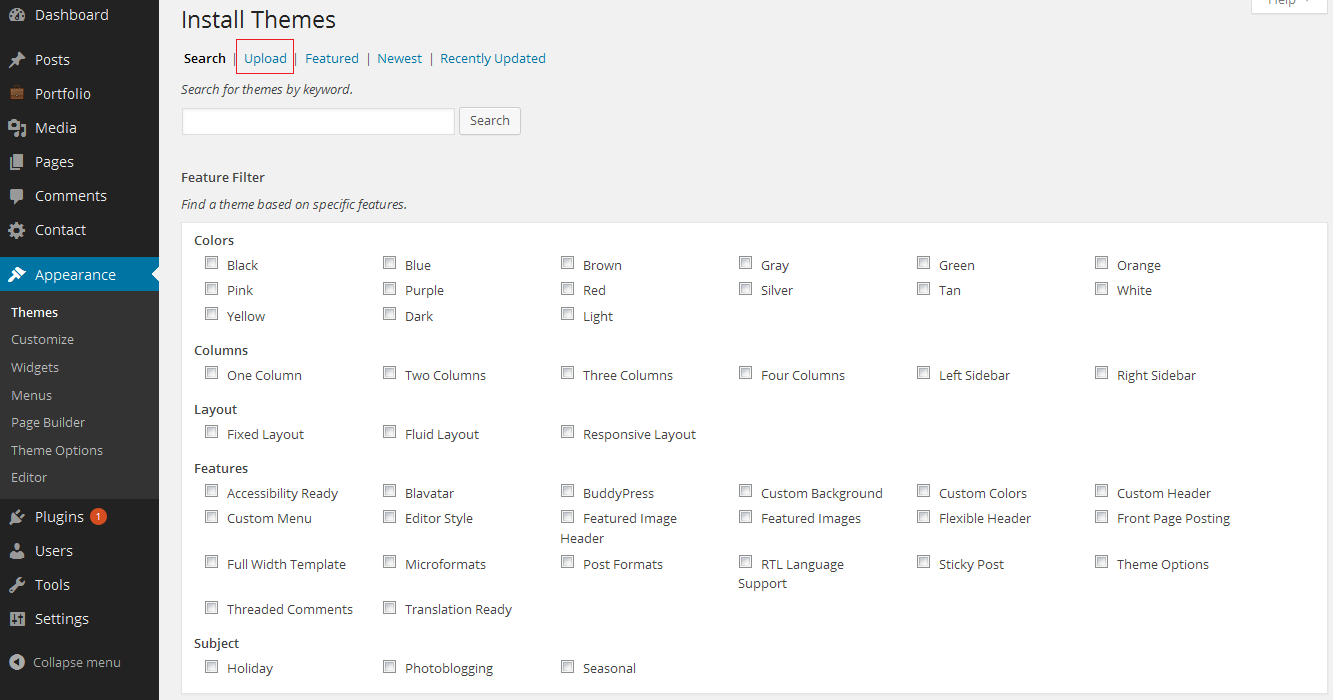This screenshot has width=1333, height=700.
Task: Click the theme keyword search field
Action: click(318, 121)
